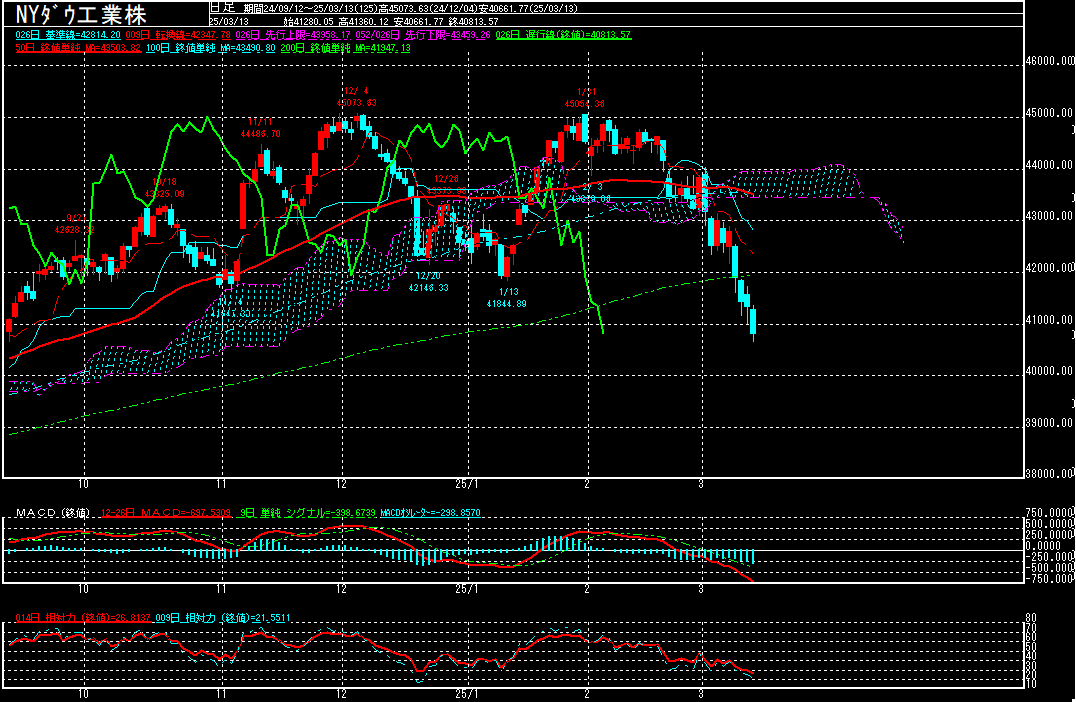This screenshot has width=1076, height=702.
Task: Click the 43000.00 price axis label
Action: pyautogui.click(x=1049, y=215)
